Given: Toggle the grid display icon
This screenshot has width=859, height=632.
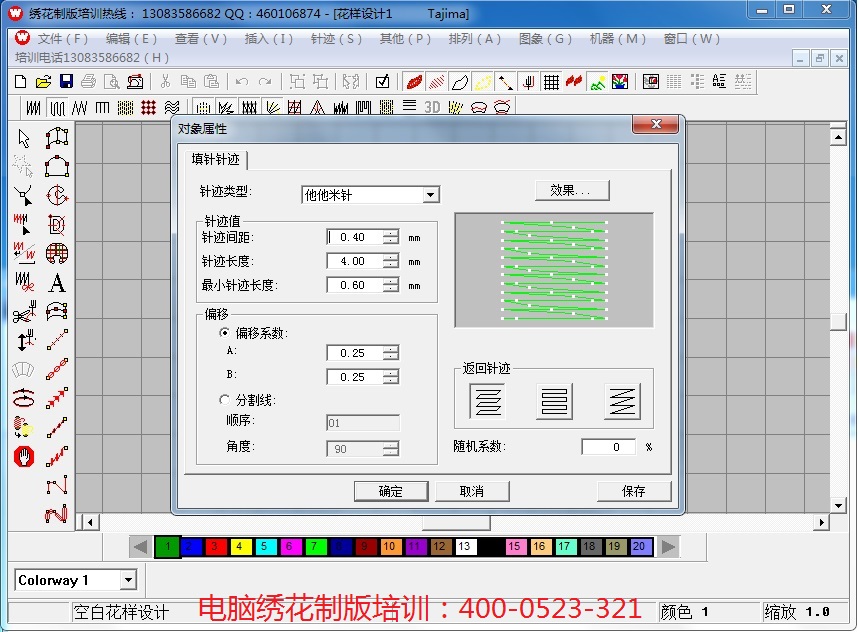Looking at the screenshot, I should 551,81.
